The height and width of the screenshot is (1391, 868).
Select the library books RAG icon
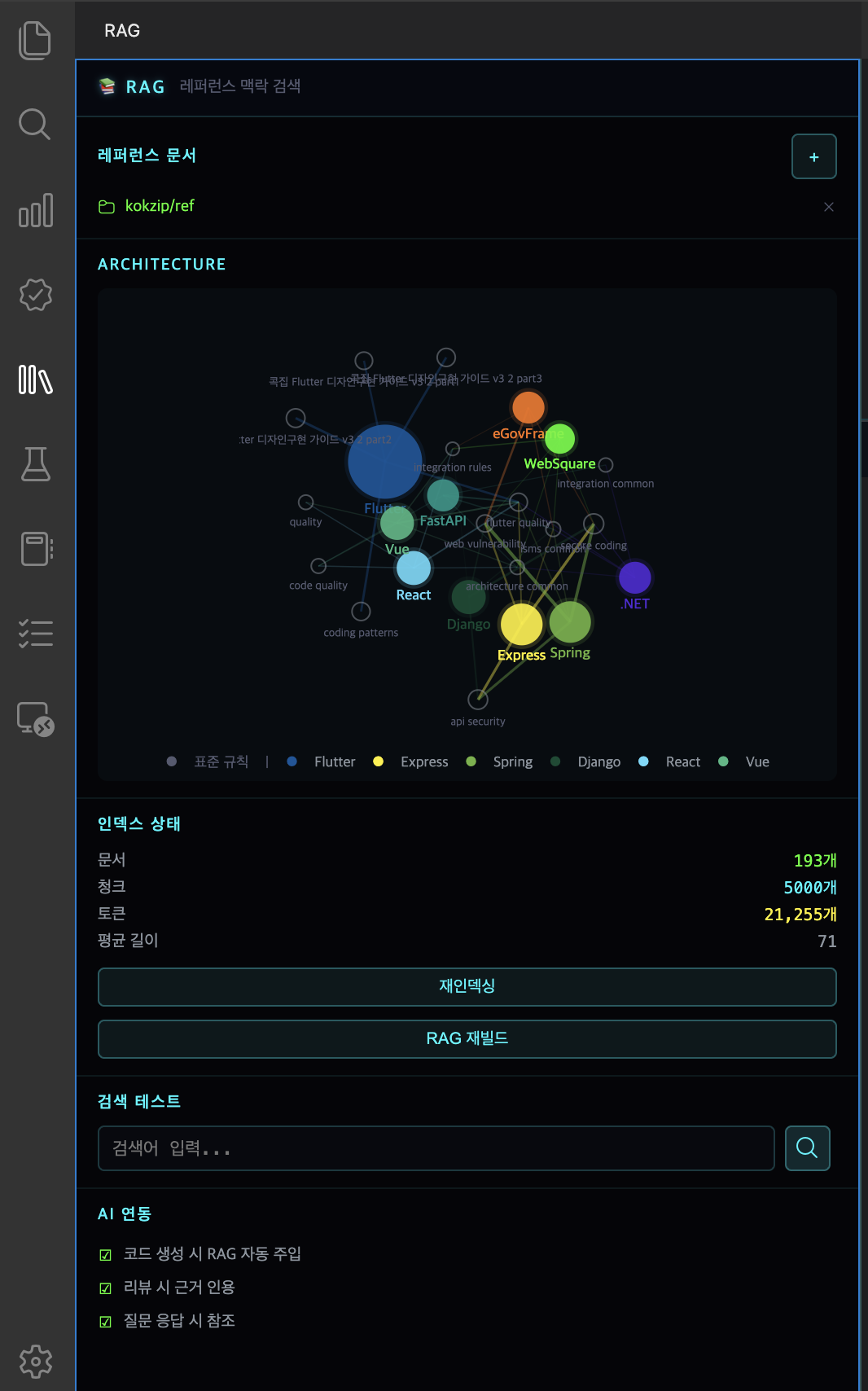[x=35, y=380]
